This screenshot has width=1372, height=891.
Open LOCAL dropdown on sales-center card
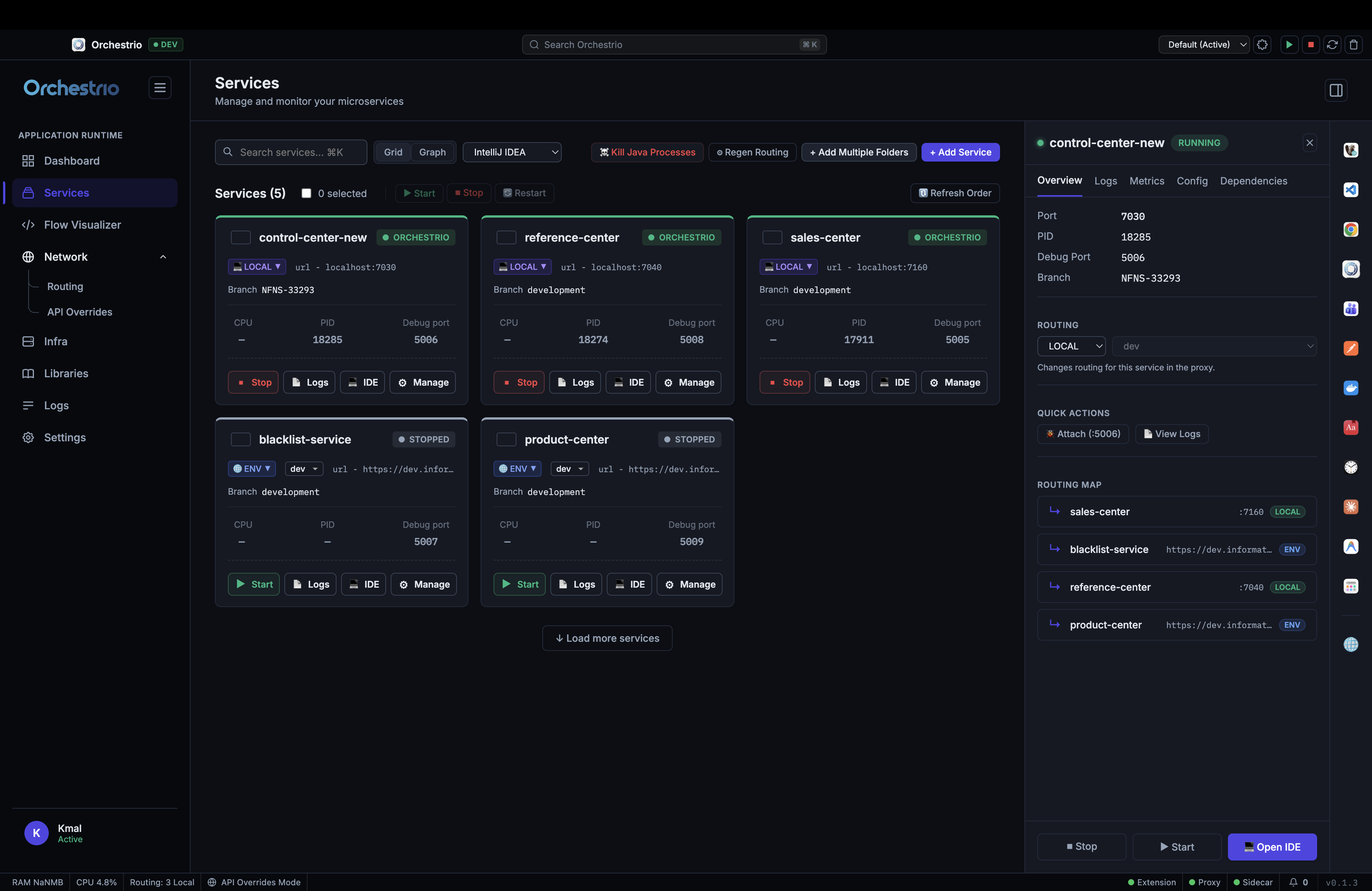788,267
